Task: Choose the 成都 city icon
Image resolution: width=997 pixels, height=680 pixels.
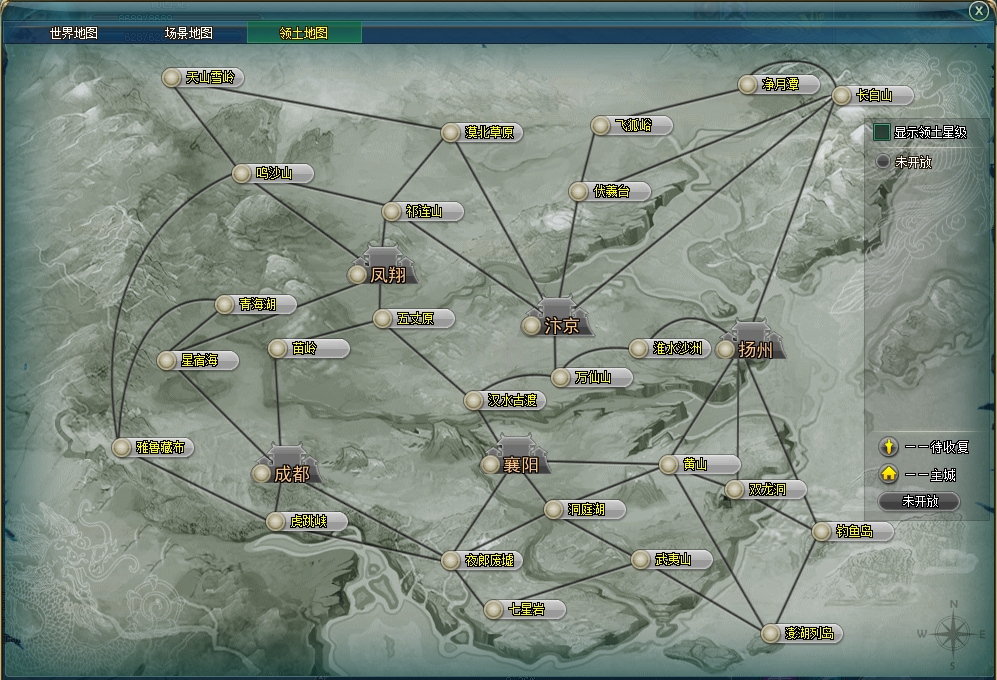Action: (x=288, y=467)
